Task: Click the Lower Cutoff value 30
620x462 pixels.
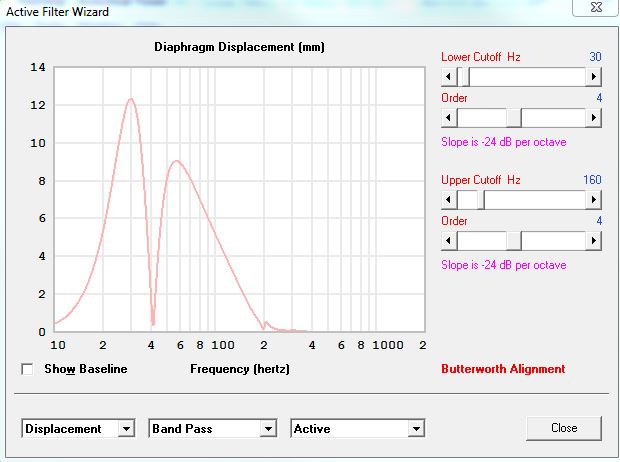Action: [x=595, y=57]
